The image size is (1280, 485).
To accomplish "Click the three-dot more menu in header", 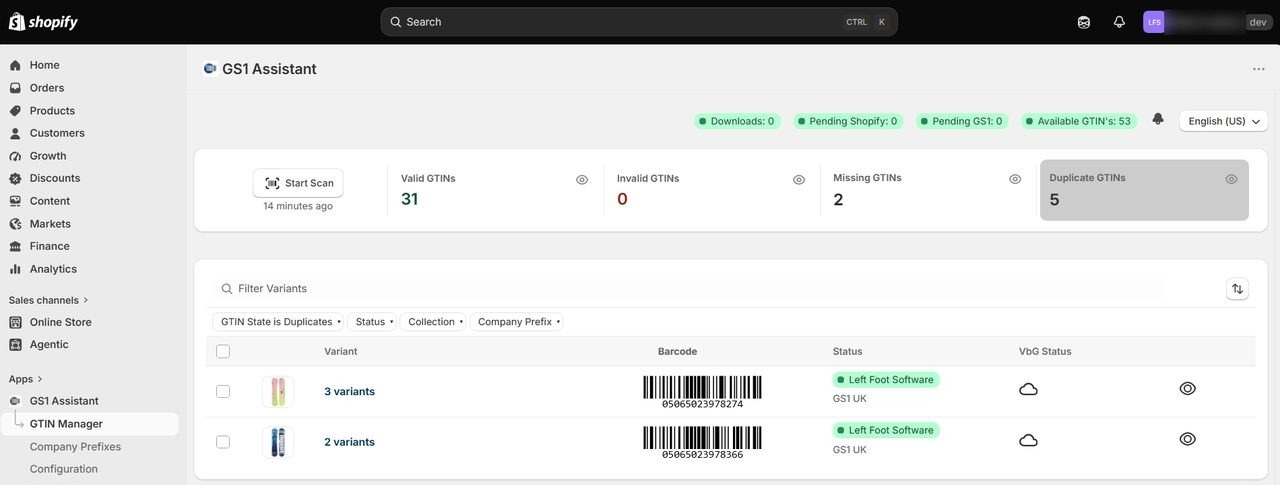I will [x=1259, y=69].
